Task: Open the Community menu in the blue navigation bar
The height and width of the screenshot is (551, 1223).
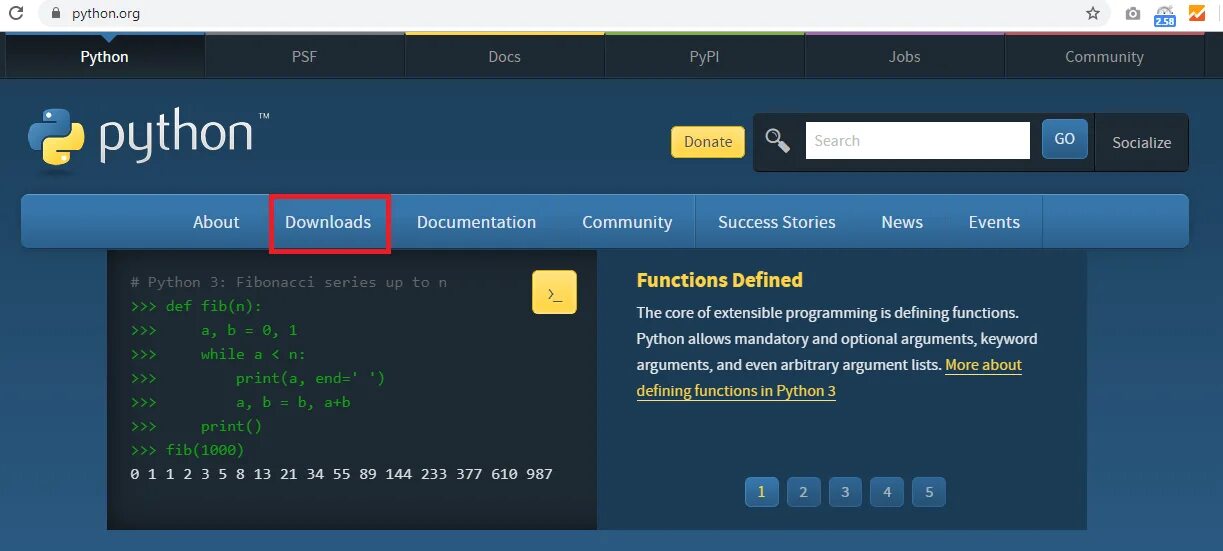Action: click(x=627, y=222)
